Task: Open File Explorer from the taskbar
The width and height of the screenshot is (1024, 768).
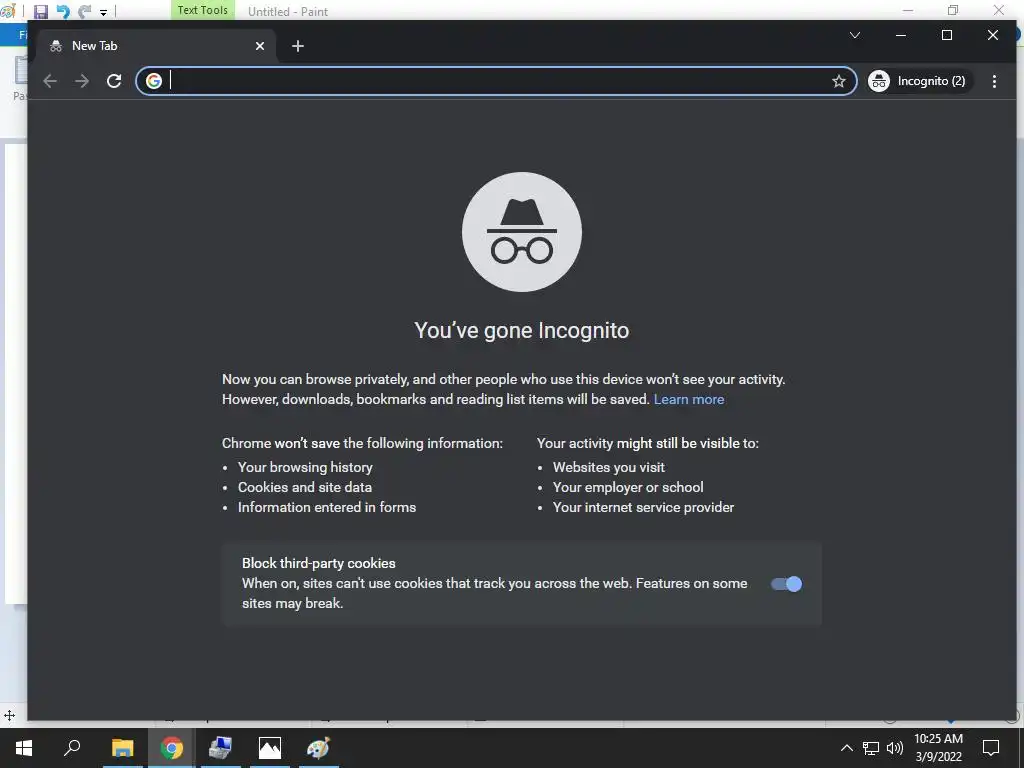Action: [x=122, y=748]
